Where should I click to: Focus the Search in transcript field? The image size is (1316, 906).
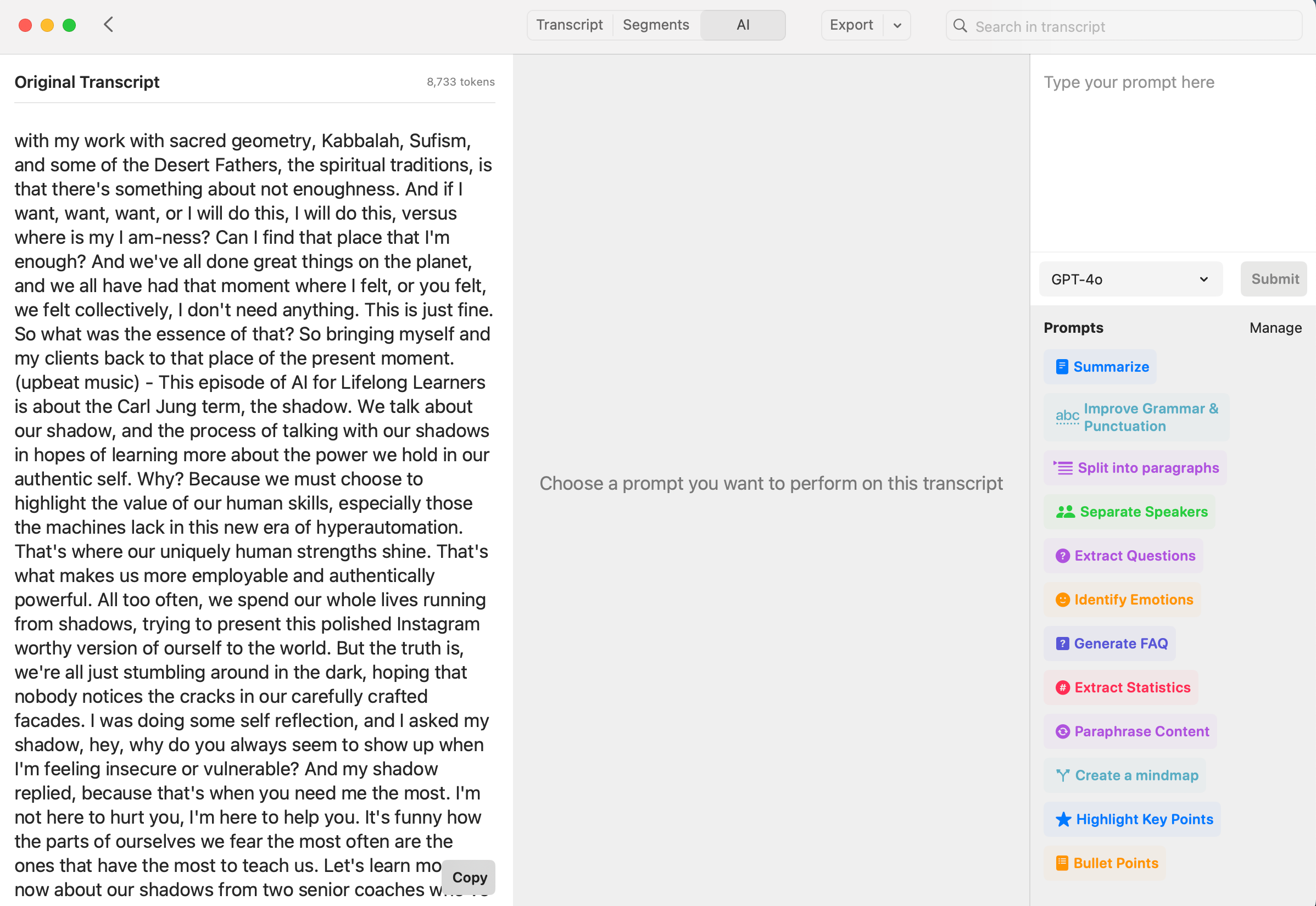click(x=1124, y=26)
